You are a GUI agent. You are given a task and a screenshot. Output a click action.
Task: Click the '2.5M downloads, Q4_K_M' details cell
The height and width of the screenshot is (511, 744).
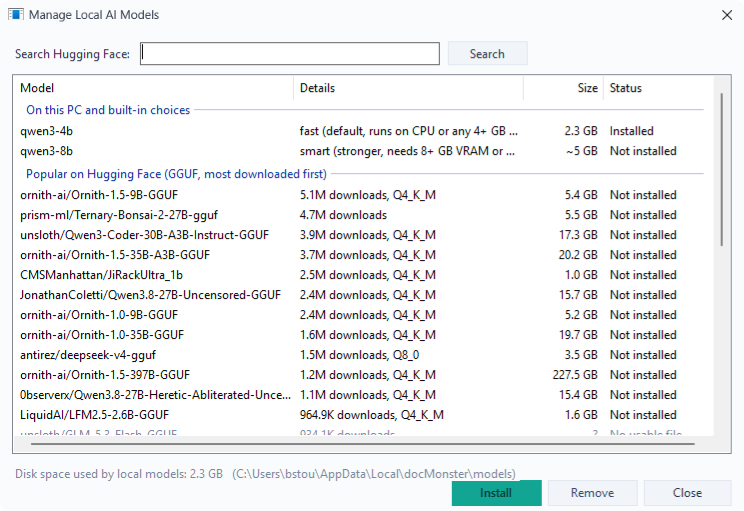(x=368, y=275)
